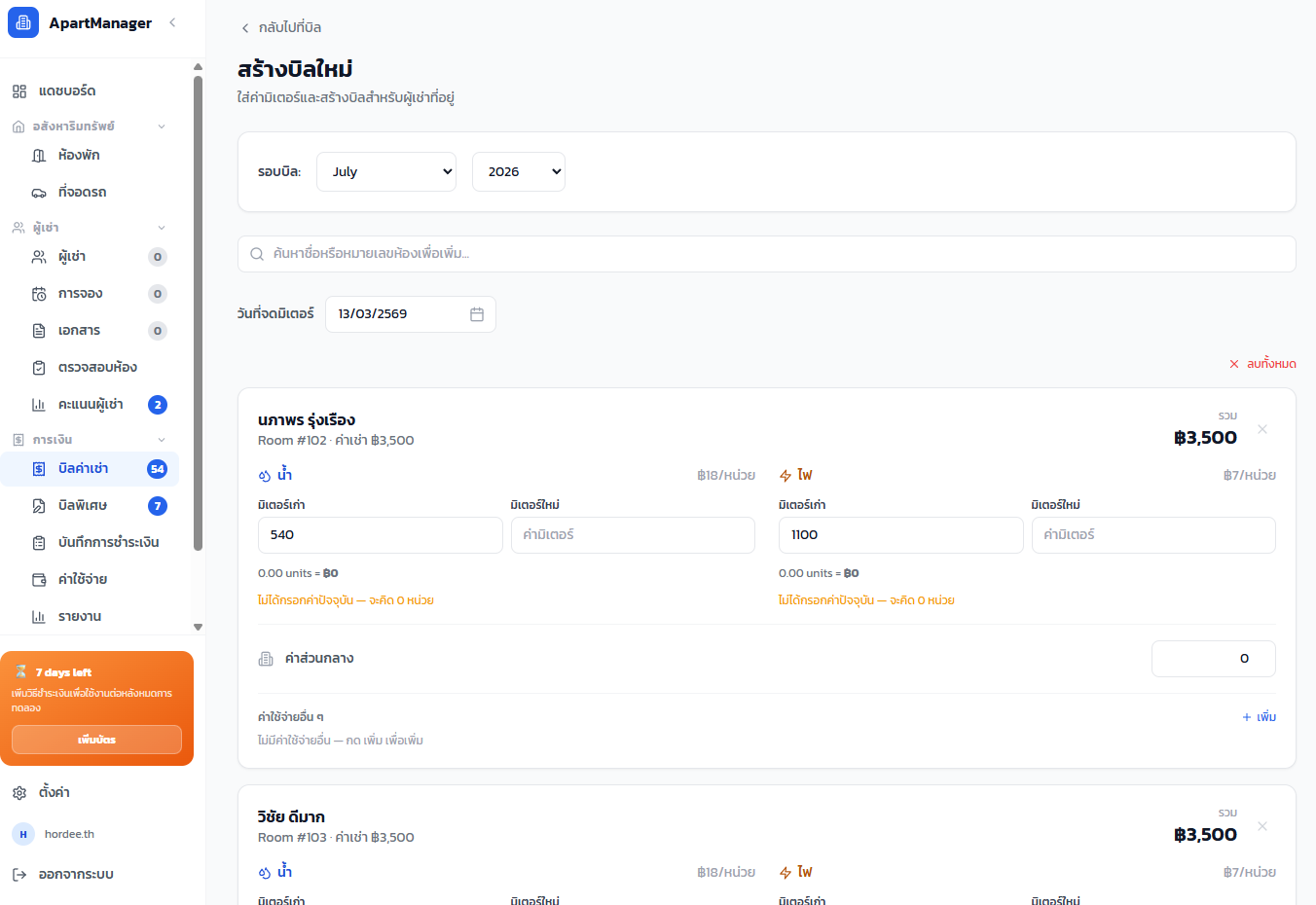Open the billing month dropdown (July)
The height and width of the screenshot is (905, 1316).
tap(386, 171)
